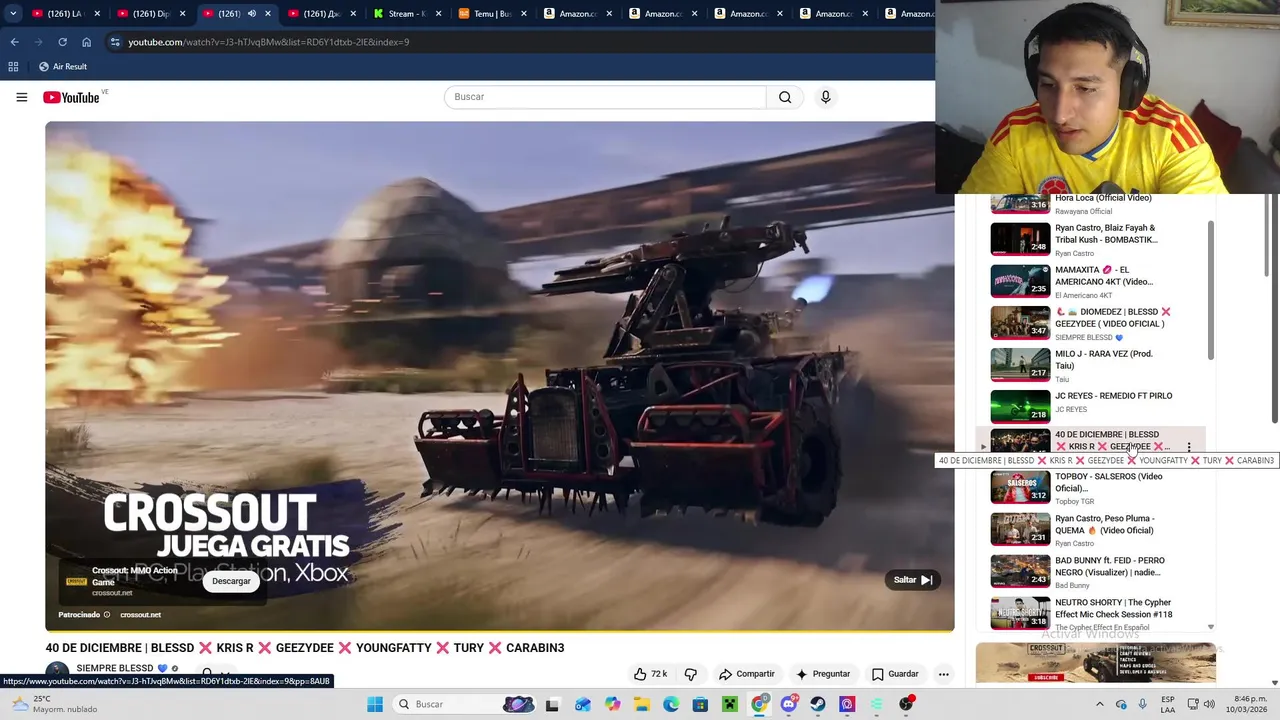Share the video with Compartir
This screenshot has height=720, width=1280.
[x=747, y=674]
